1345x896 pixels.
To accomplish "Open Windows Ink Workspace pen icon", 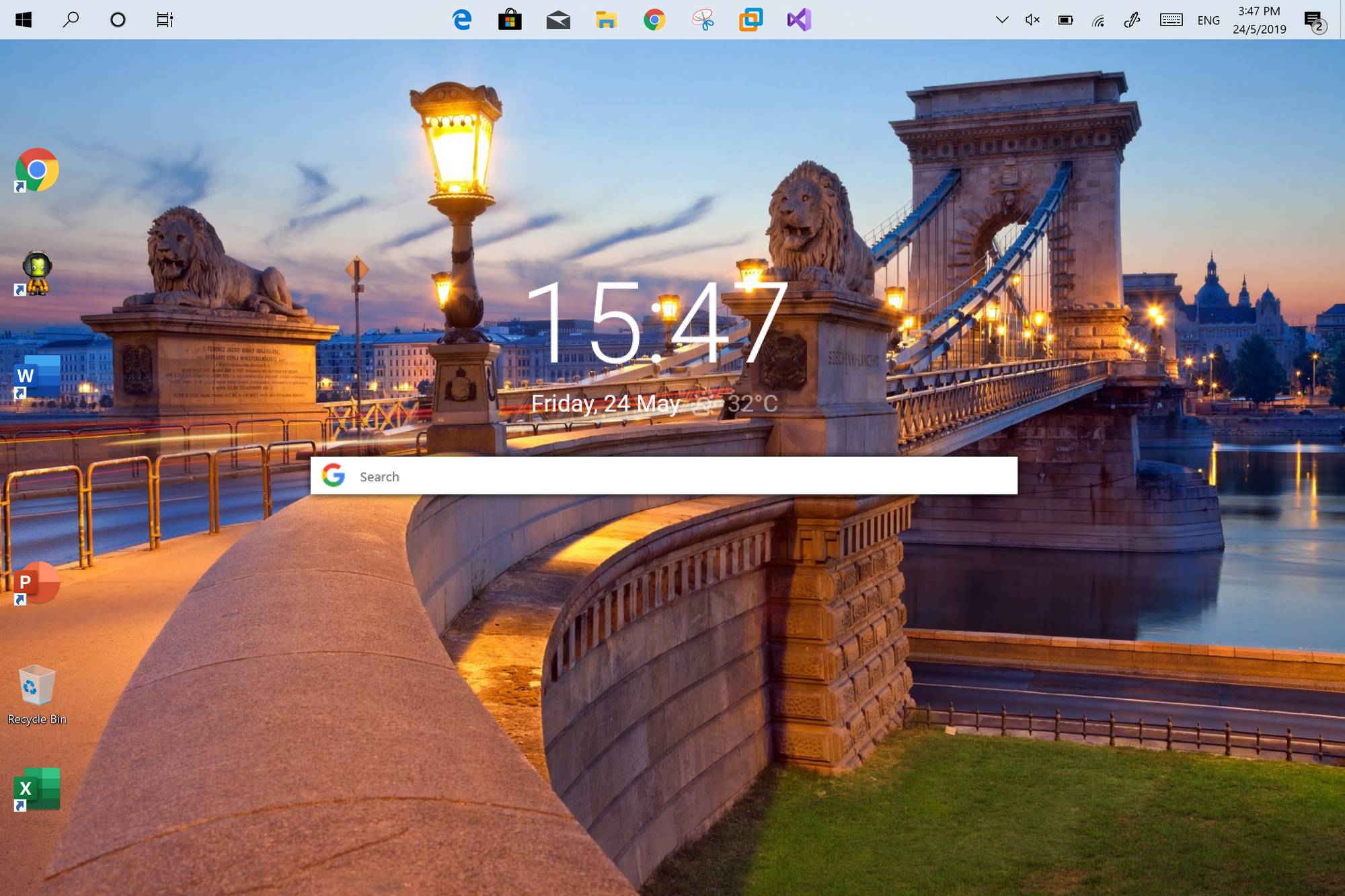I will 1132,20.
